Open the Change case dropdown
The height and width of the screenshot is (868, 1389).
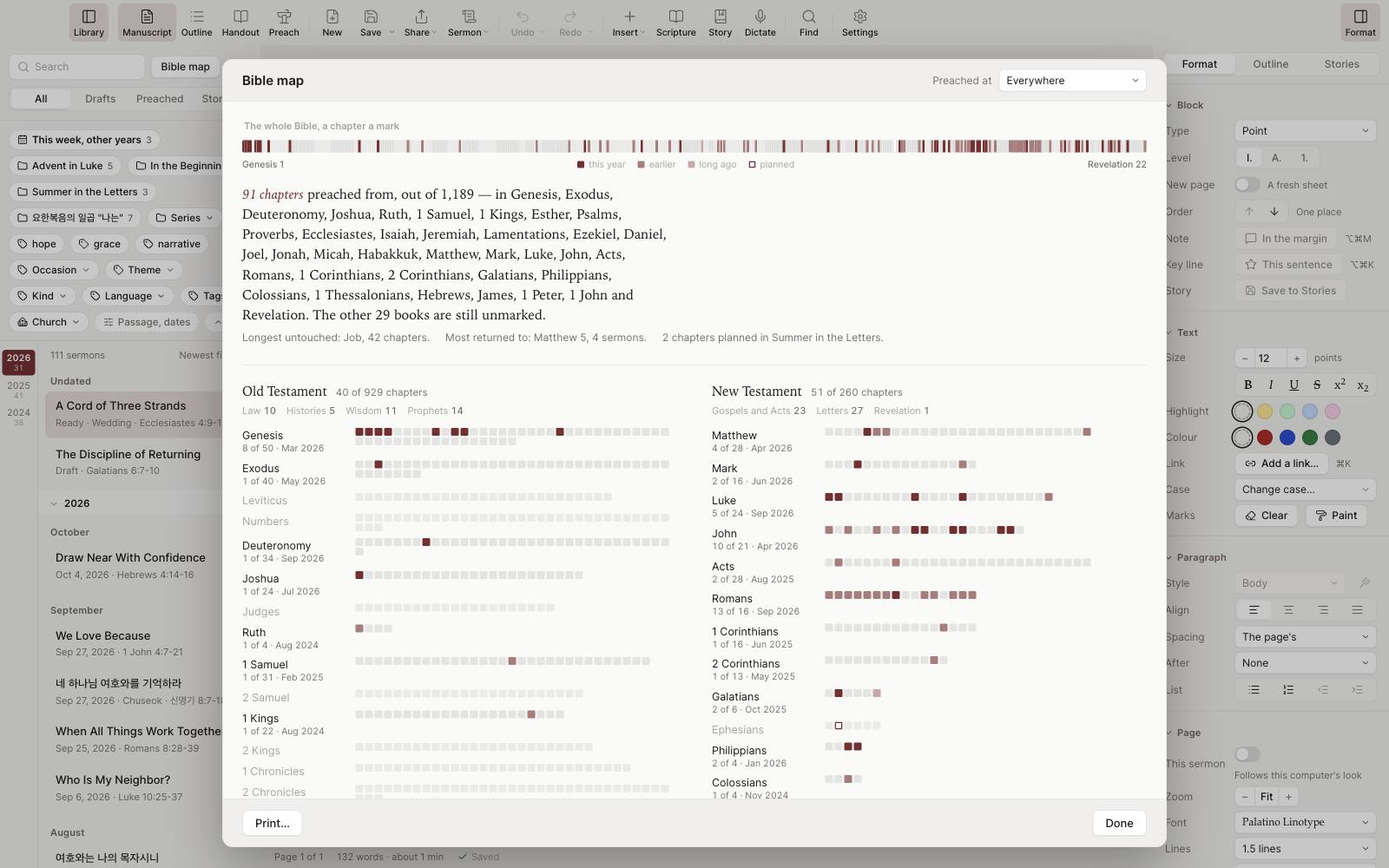(1306, 490)
